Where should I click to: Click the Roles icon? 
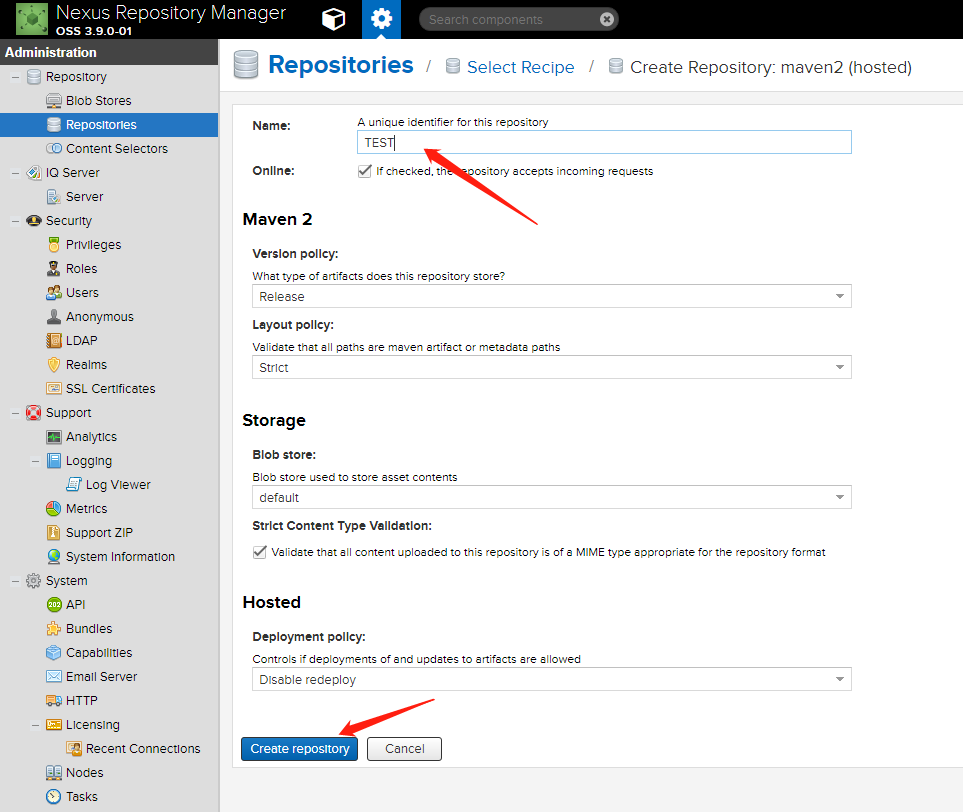(54, 268)
